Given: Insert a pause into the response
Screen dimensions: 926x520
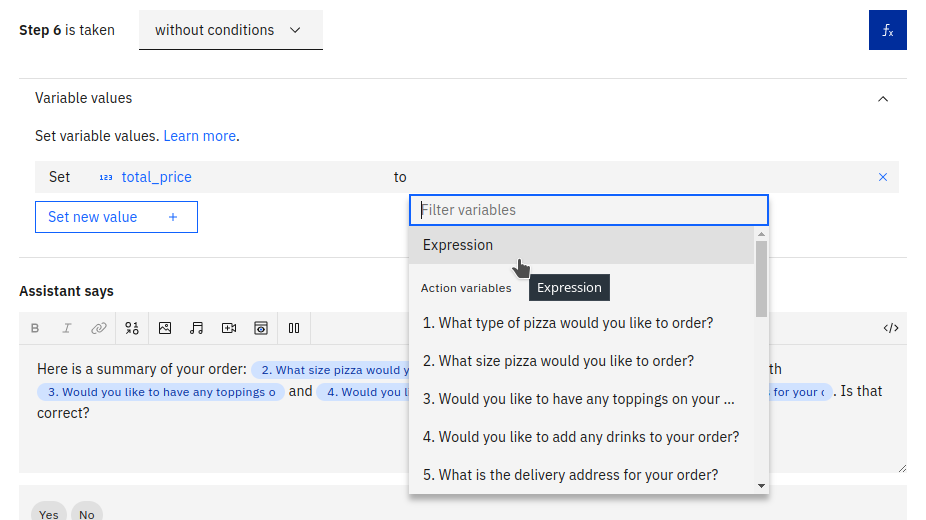Looking at the screenshot, I should pyautogui.click(x=294, y=328).
